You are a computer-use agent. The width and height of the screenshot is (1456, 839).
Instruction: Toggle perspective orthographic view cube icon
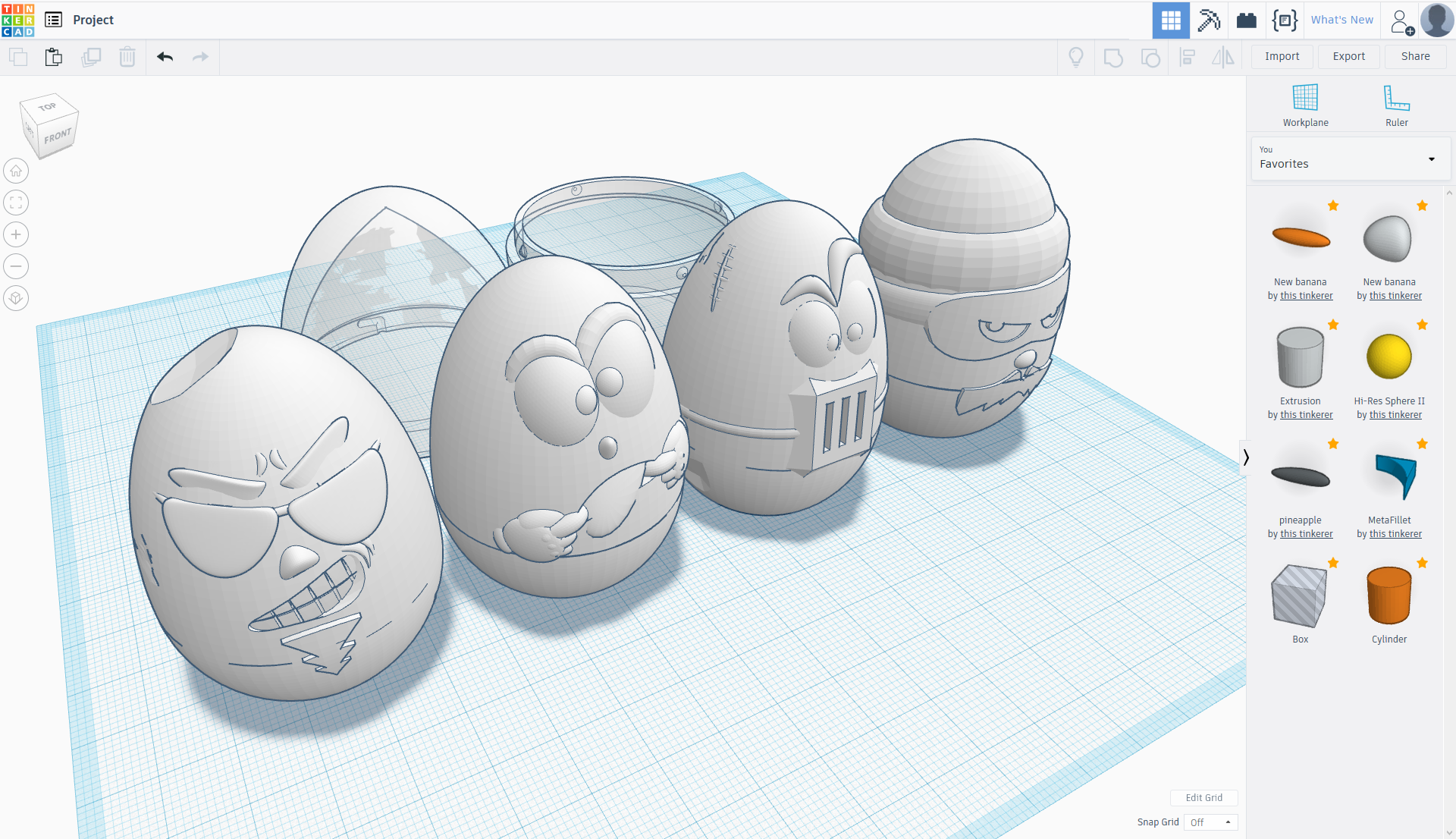click(x=16, y=298)
